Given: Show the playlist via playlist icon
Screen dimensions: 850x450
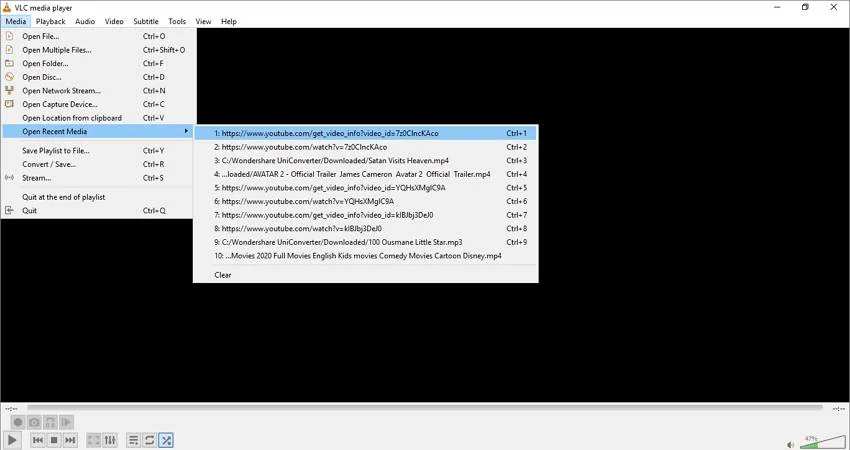Looking at the screenshot, I should coord(133,440).
